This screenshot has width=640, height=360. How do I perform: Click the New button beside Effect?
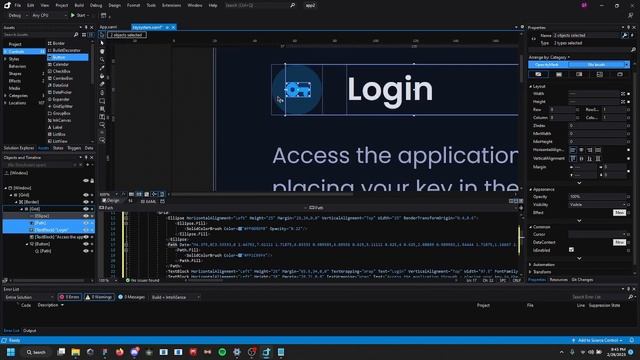coord(619,212)
